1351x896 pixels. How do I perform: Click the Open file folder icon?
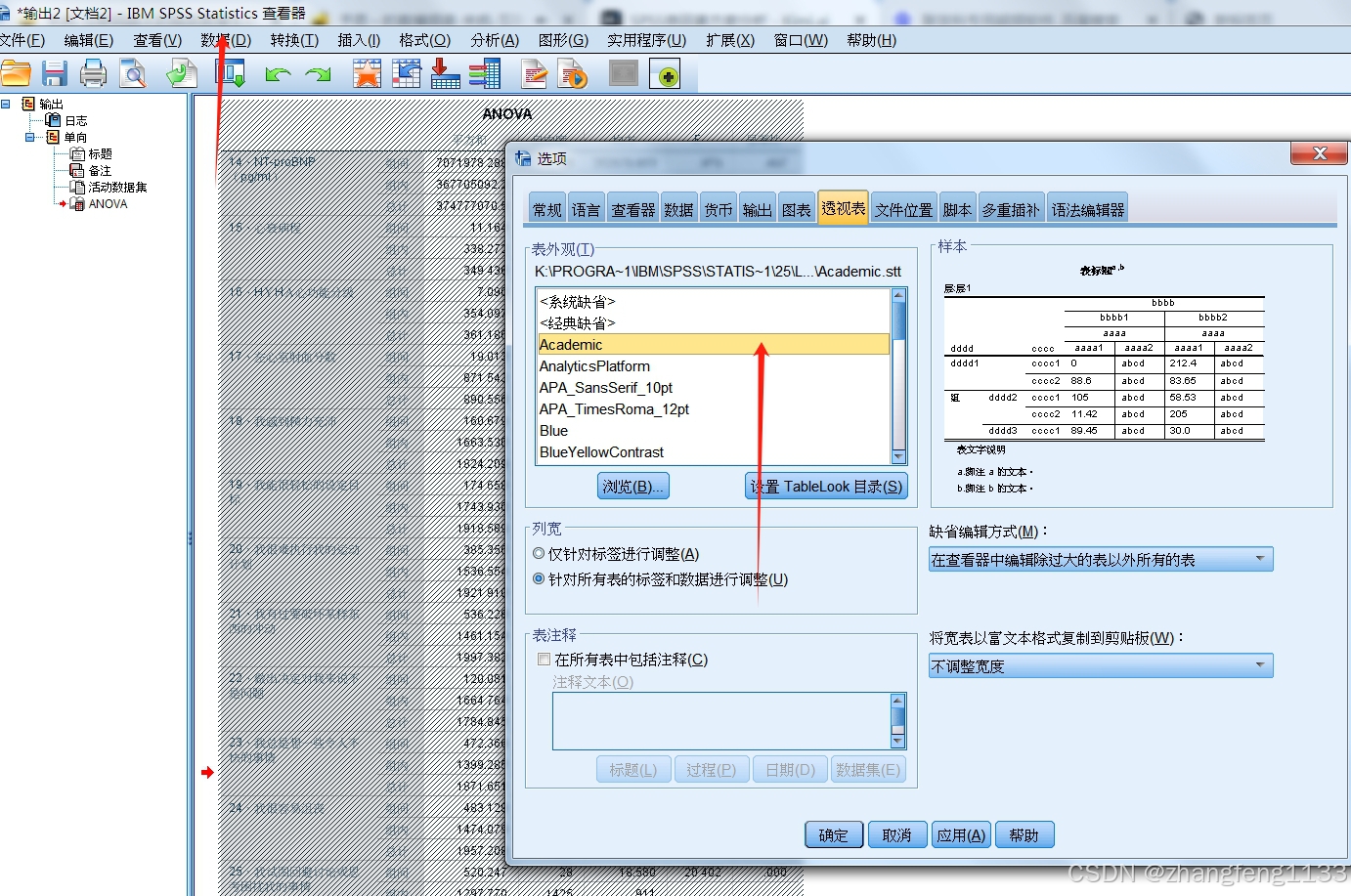(16, 73)
